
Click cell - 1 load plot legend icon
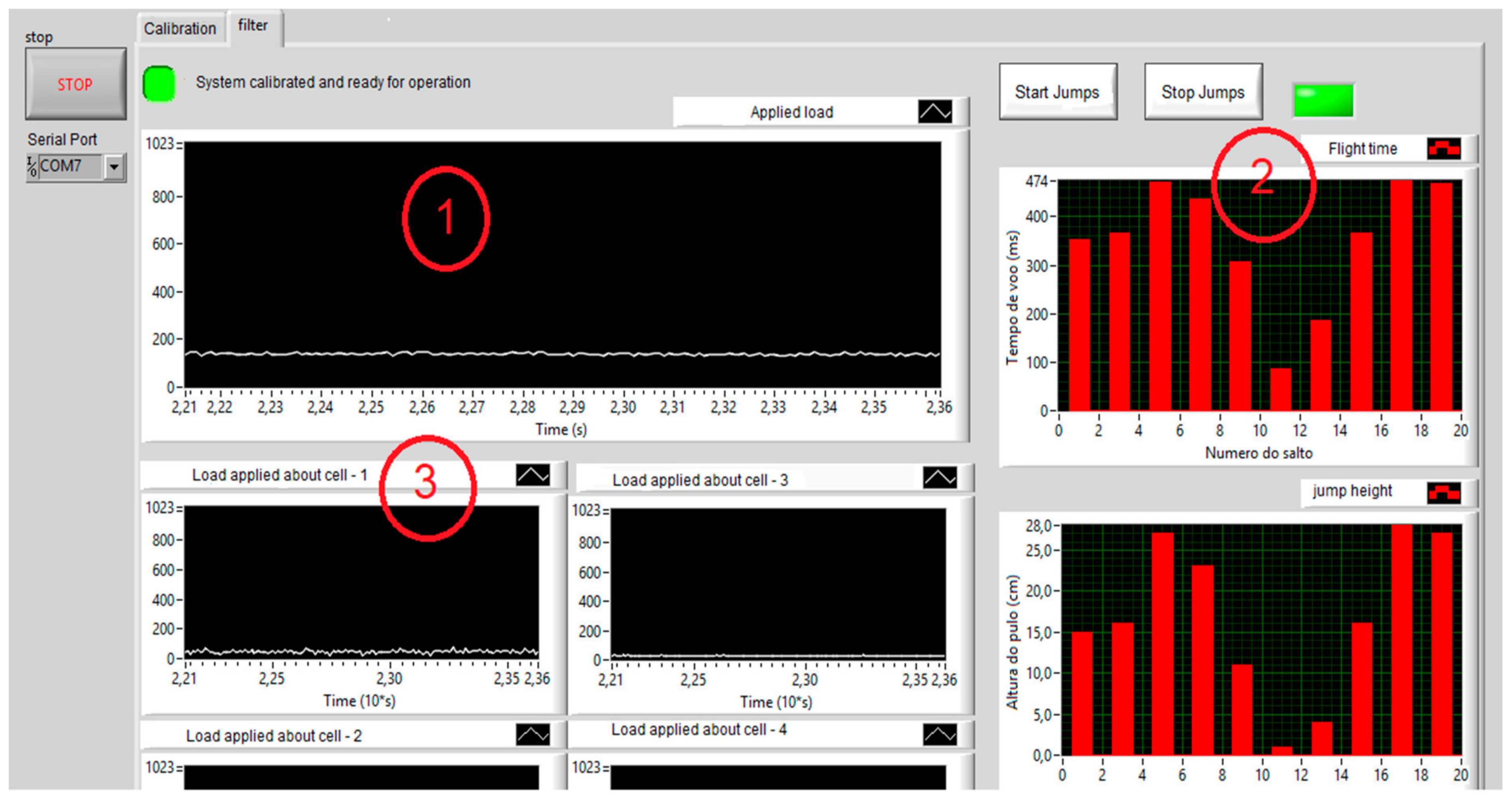[x=532, y=475]
